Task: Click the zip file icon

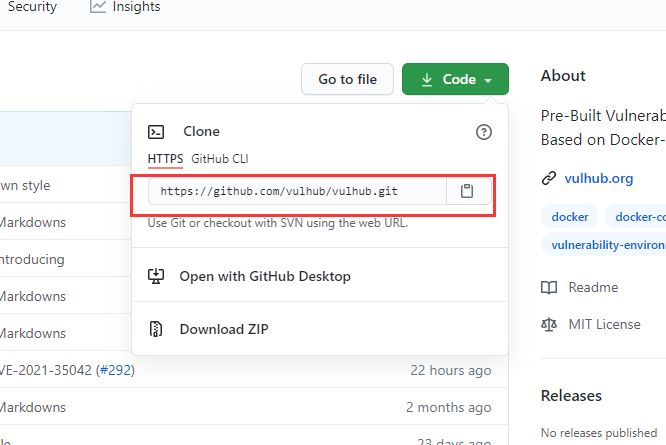Action: [156, 329]
